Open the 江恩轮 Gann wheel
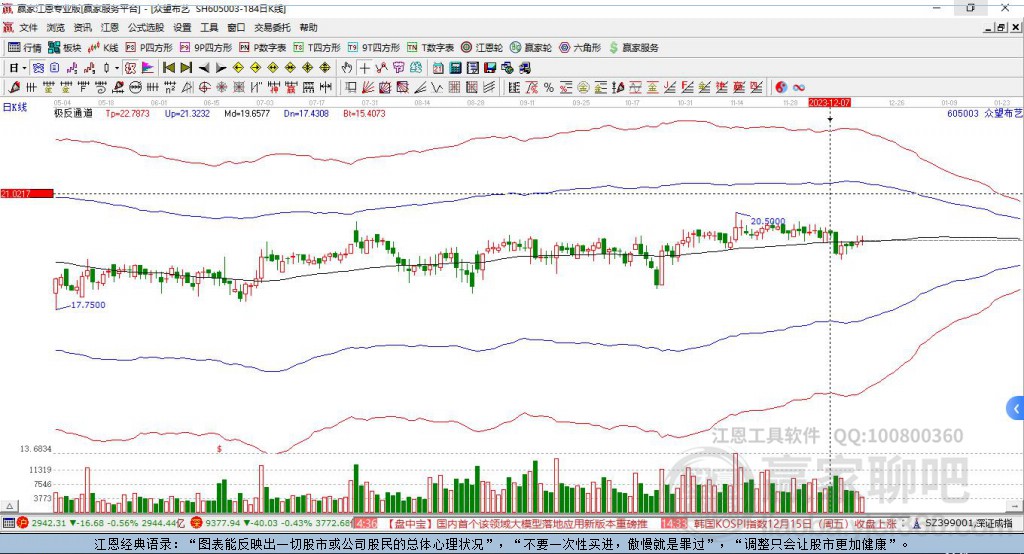Viewport: 1024px width, 554px height. coord(482,48)
